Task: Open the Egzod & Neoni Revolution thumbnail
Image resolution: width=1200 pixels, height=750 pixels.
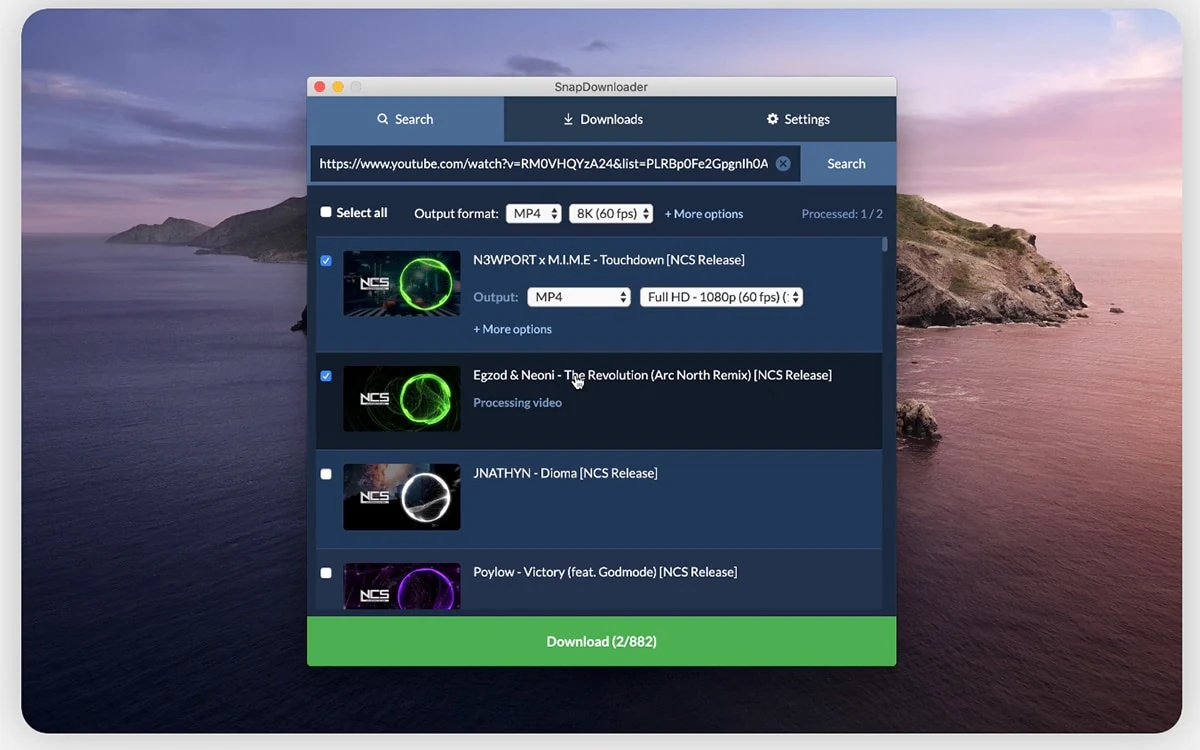Action: pos(402,398)
